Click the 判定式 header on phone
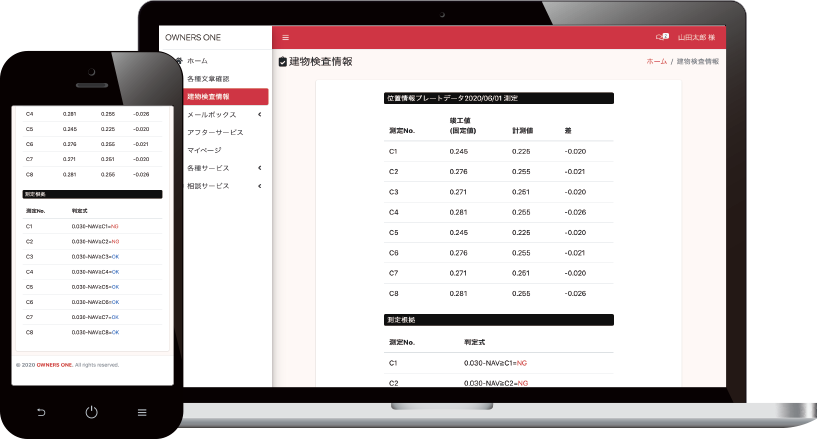This screenshot has height=439, width=817. [79, 211]
